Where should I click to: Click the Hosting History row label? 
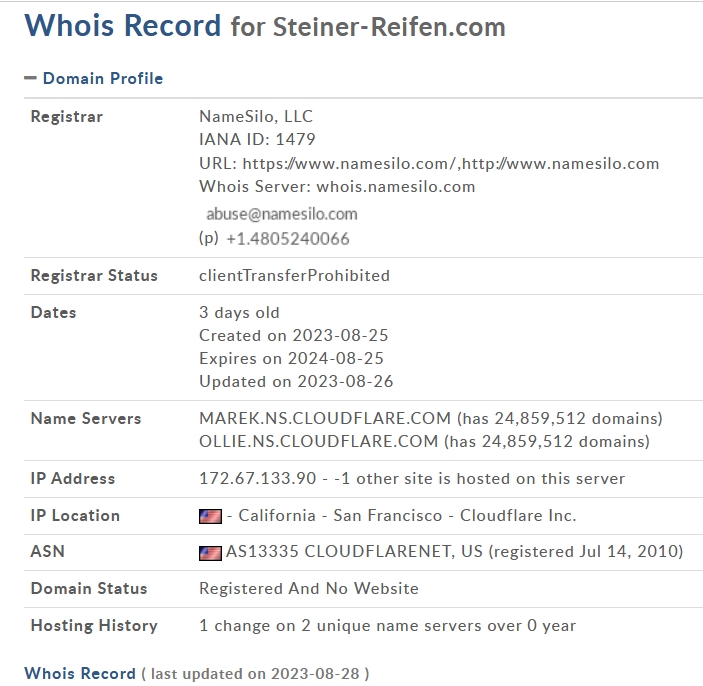94,625
